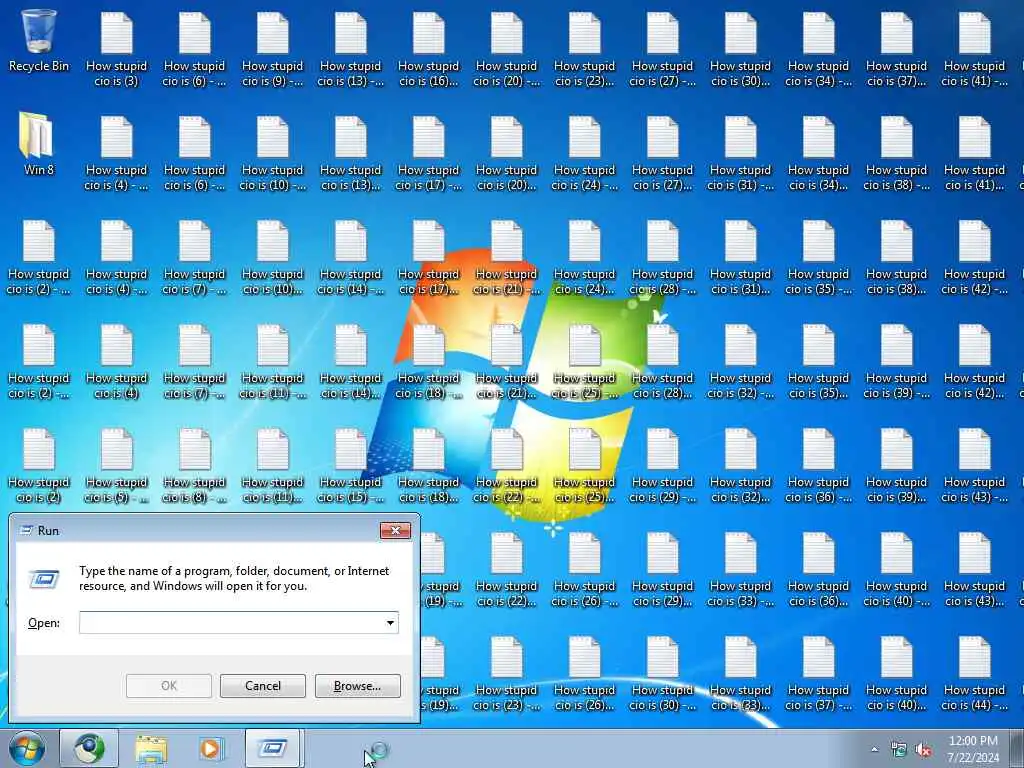1024x768 pixels.
Task: Select the Win 8 folder on desktop
Action: coord(39,145)
